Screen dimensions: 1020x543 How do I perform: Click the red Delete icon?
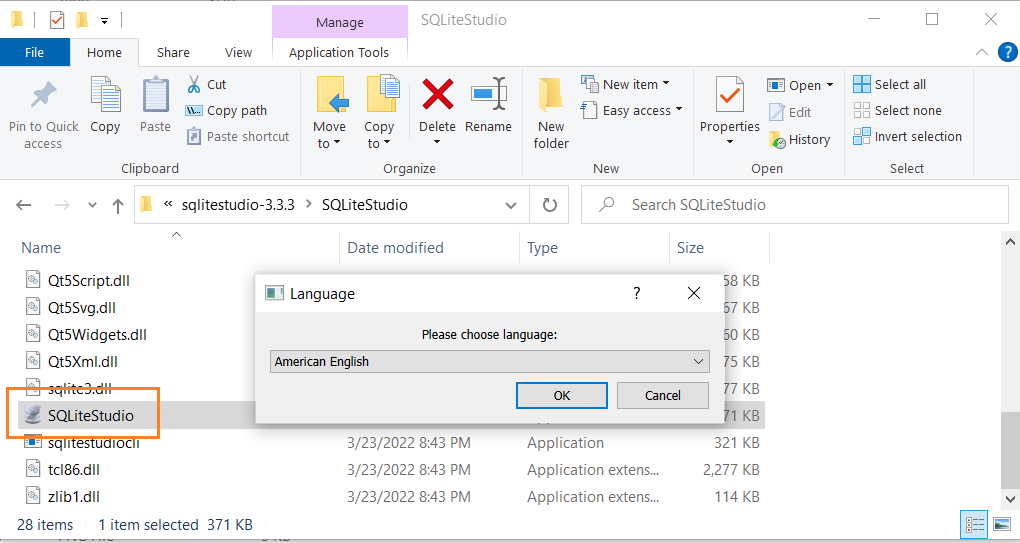pyautogui.click(x=438, y=95)
